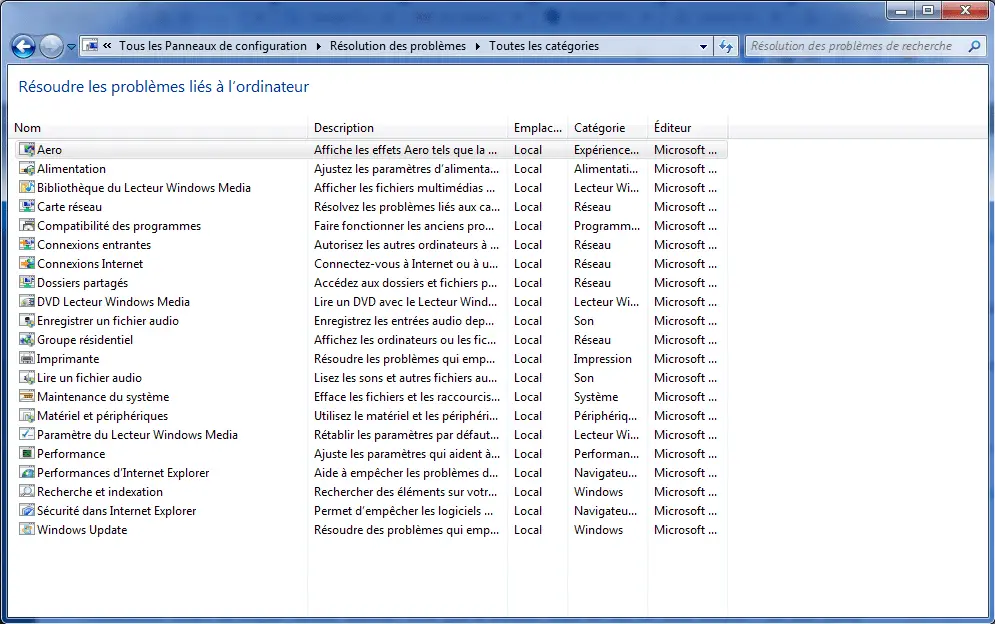
Task: Click the Dossiers partagés icon
Action: coord(27,283)
